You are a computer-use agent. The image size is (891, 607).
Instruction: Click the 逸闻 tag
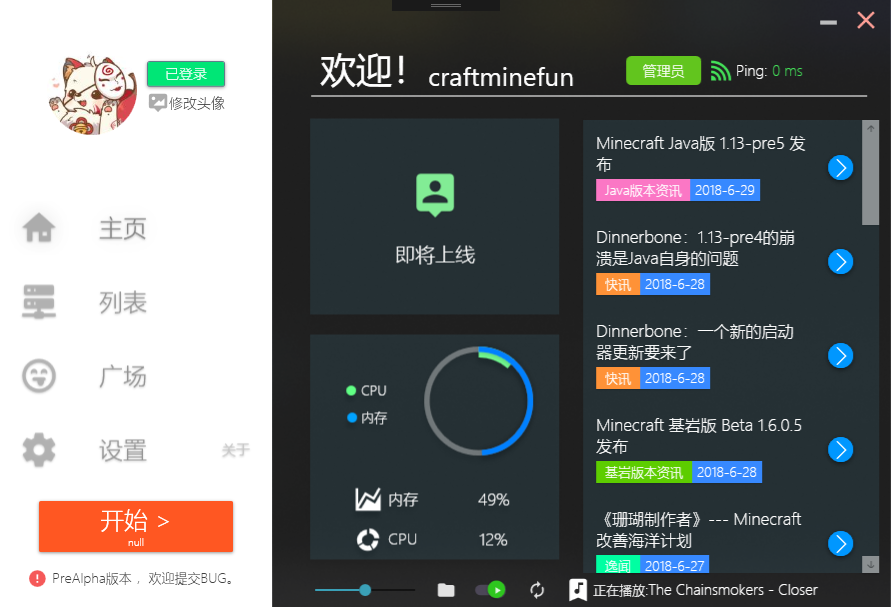(618, 566)
